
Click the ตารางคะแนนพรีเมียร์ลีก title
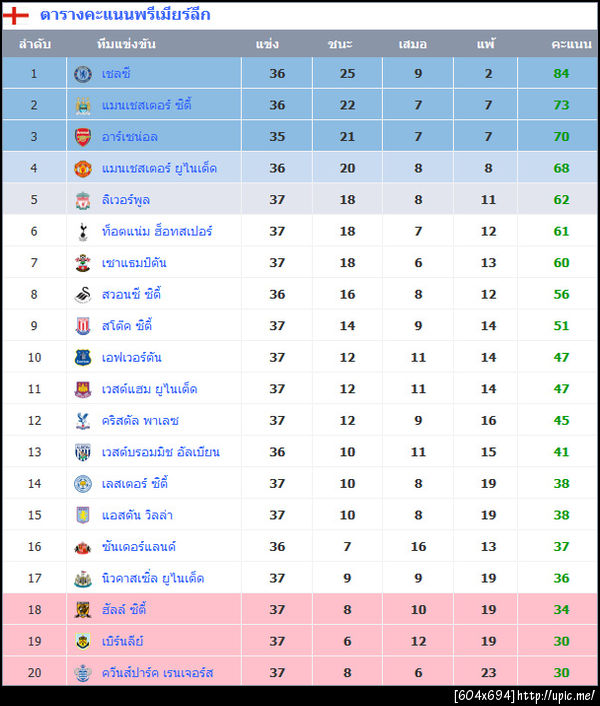click(125, 15)
